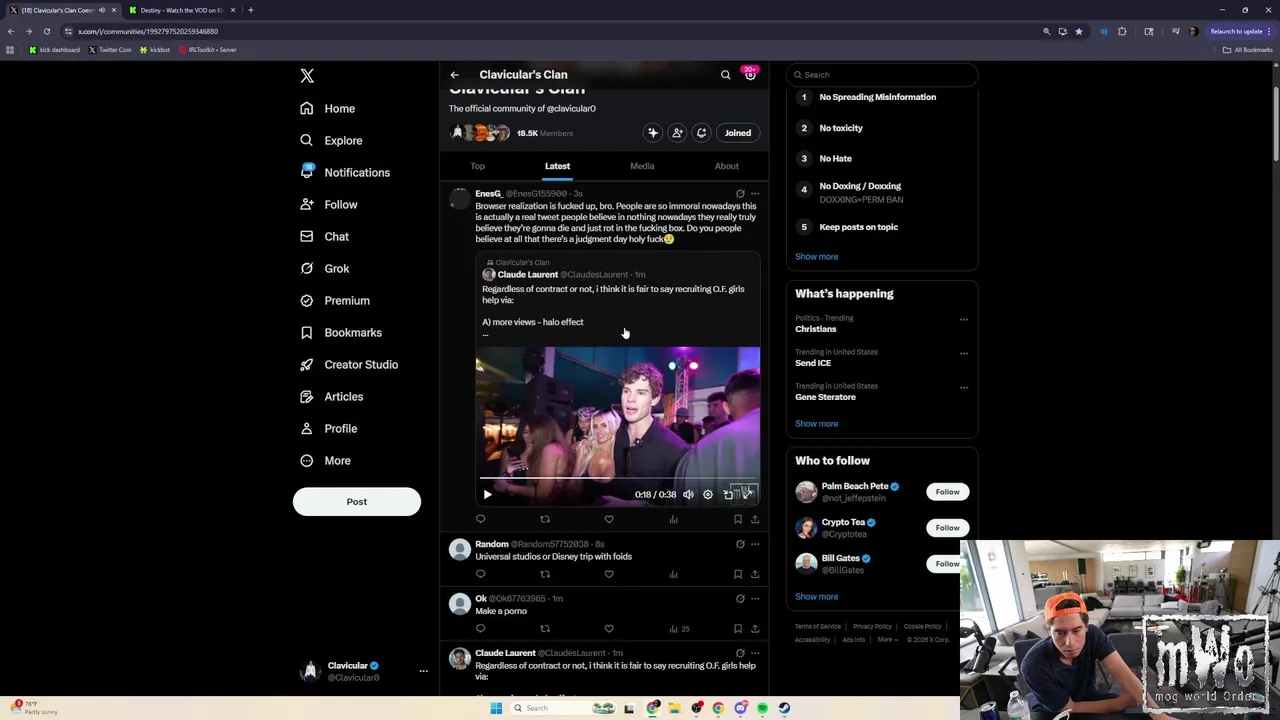Screen dimensions: 1280x720
Task: Bookmark the Random user's post
Action: [x=738, y=574]
